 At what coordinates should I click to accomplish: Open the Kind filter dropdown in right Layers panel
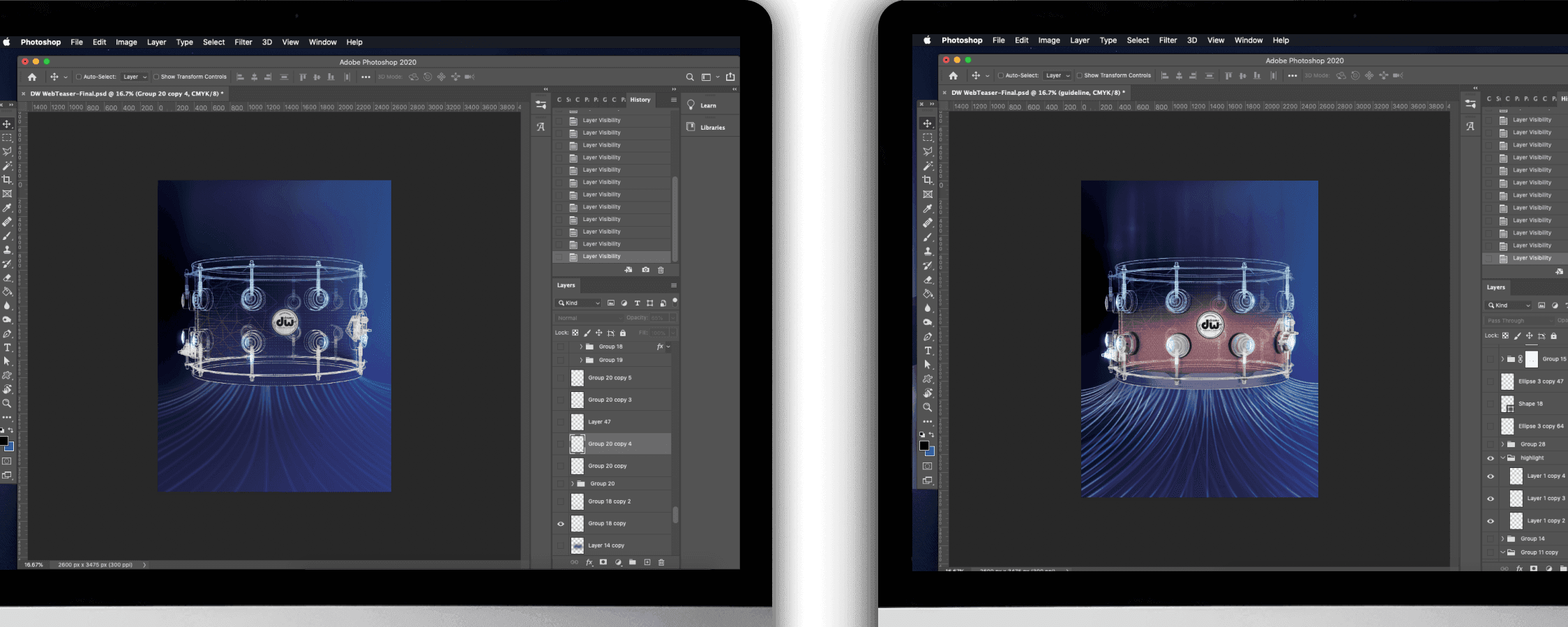tap(1509, 305)
